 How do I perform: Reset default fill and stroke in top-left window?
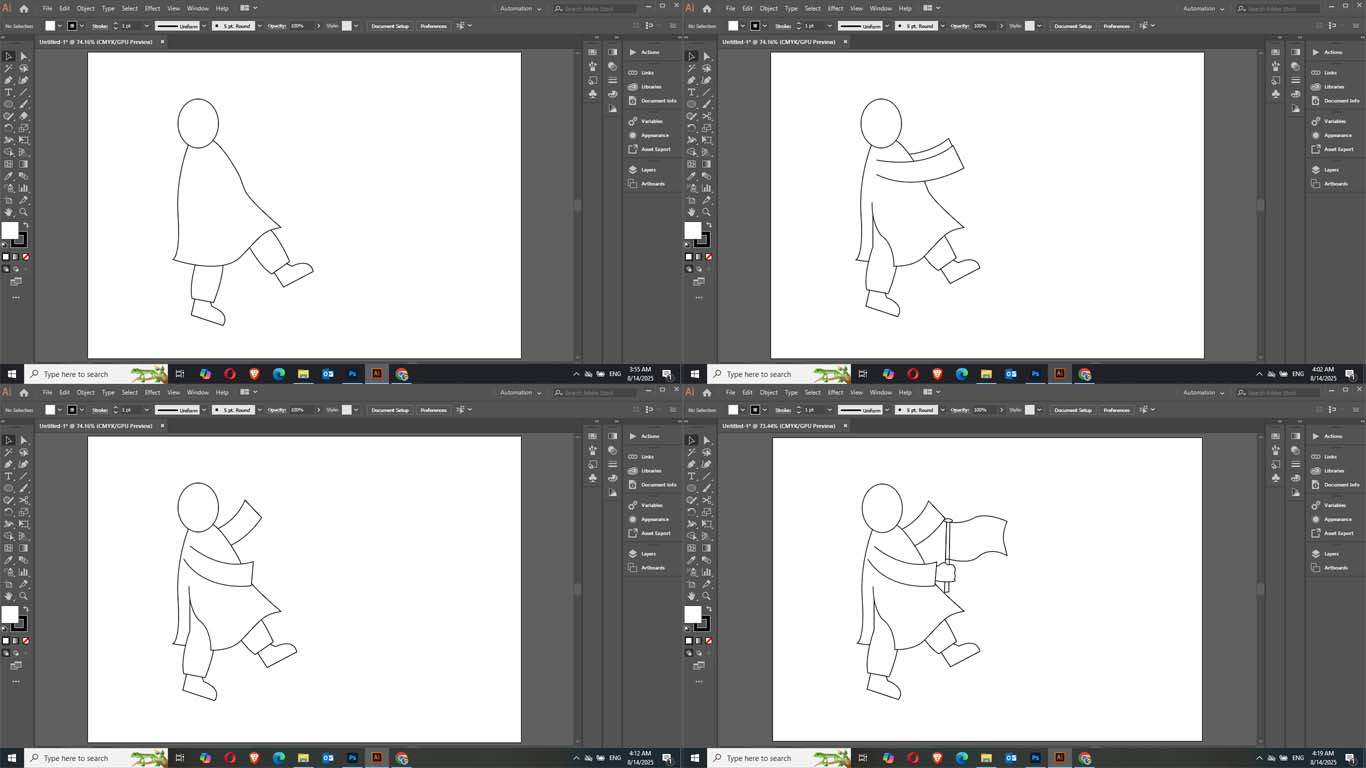pos(4,244)
